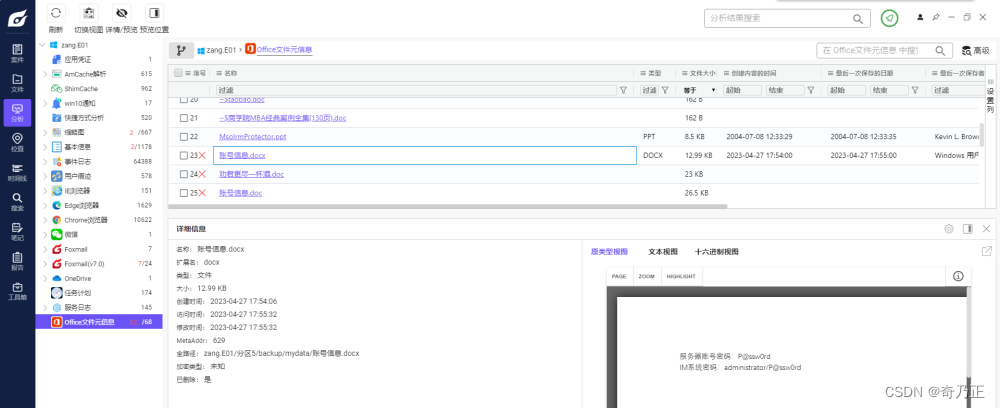Open the 报告 section in sidebar

point(17,261)
